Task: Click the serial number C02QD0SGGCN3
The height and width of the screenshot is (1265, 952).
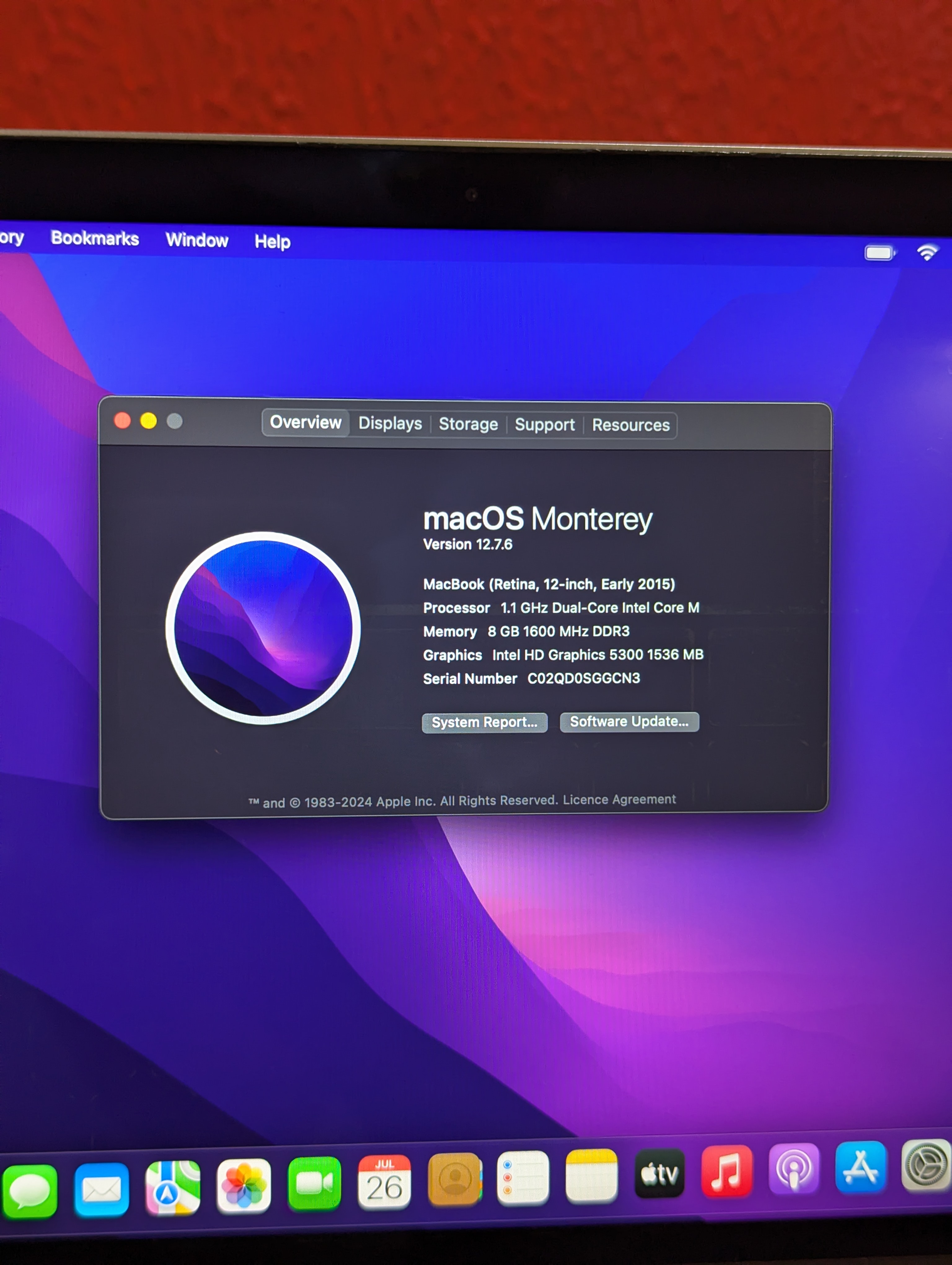Action: click(584, 678)
